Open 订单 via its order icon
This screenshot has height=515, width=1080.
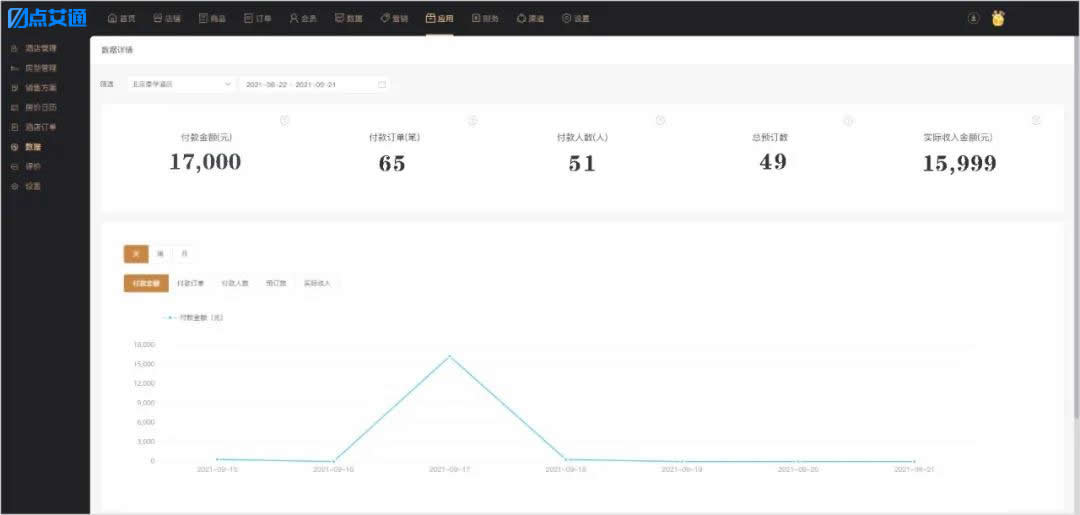pyautogui.click(x=248, y=19)
